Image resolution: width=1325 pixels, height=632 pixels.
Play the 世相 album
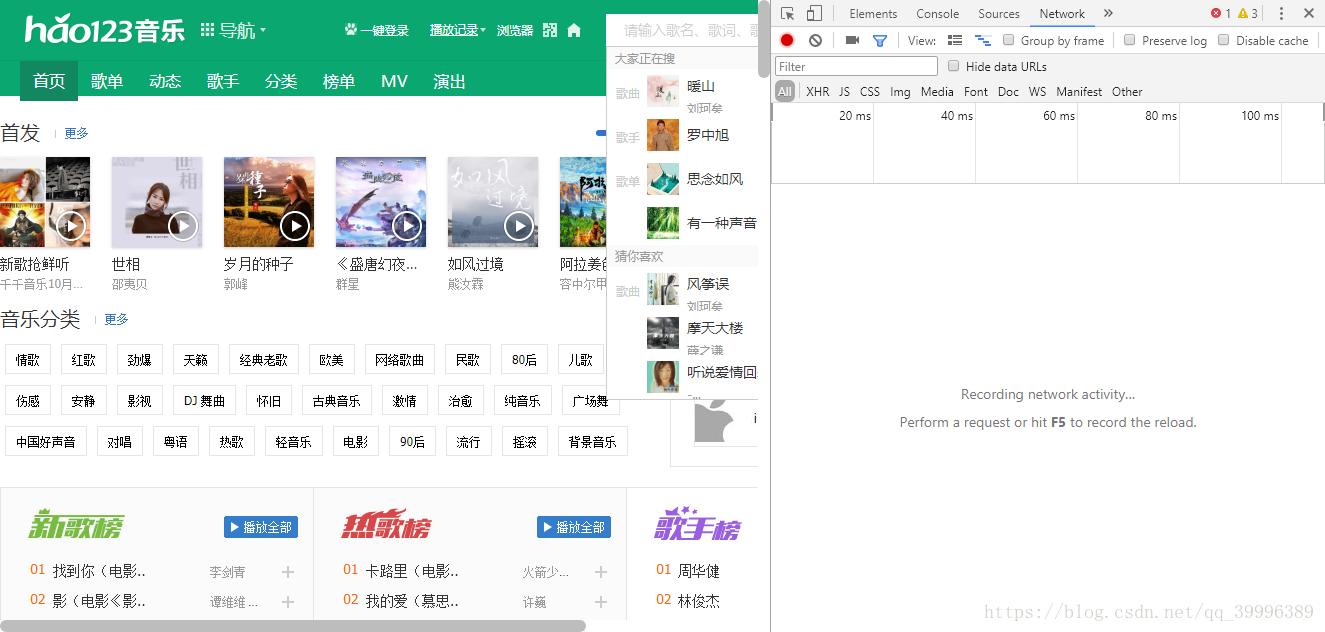[x=182, y=226]
